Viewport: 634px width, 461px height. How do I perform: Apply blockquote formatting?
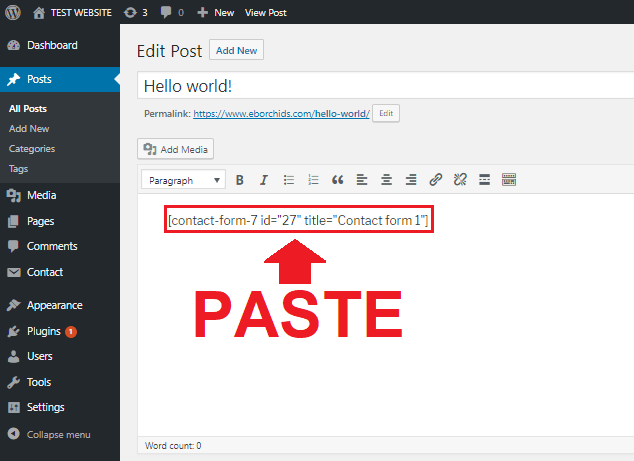pos(338,180)
